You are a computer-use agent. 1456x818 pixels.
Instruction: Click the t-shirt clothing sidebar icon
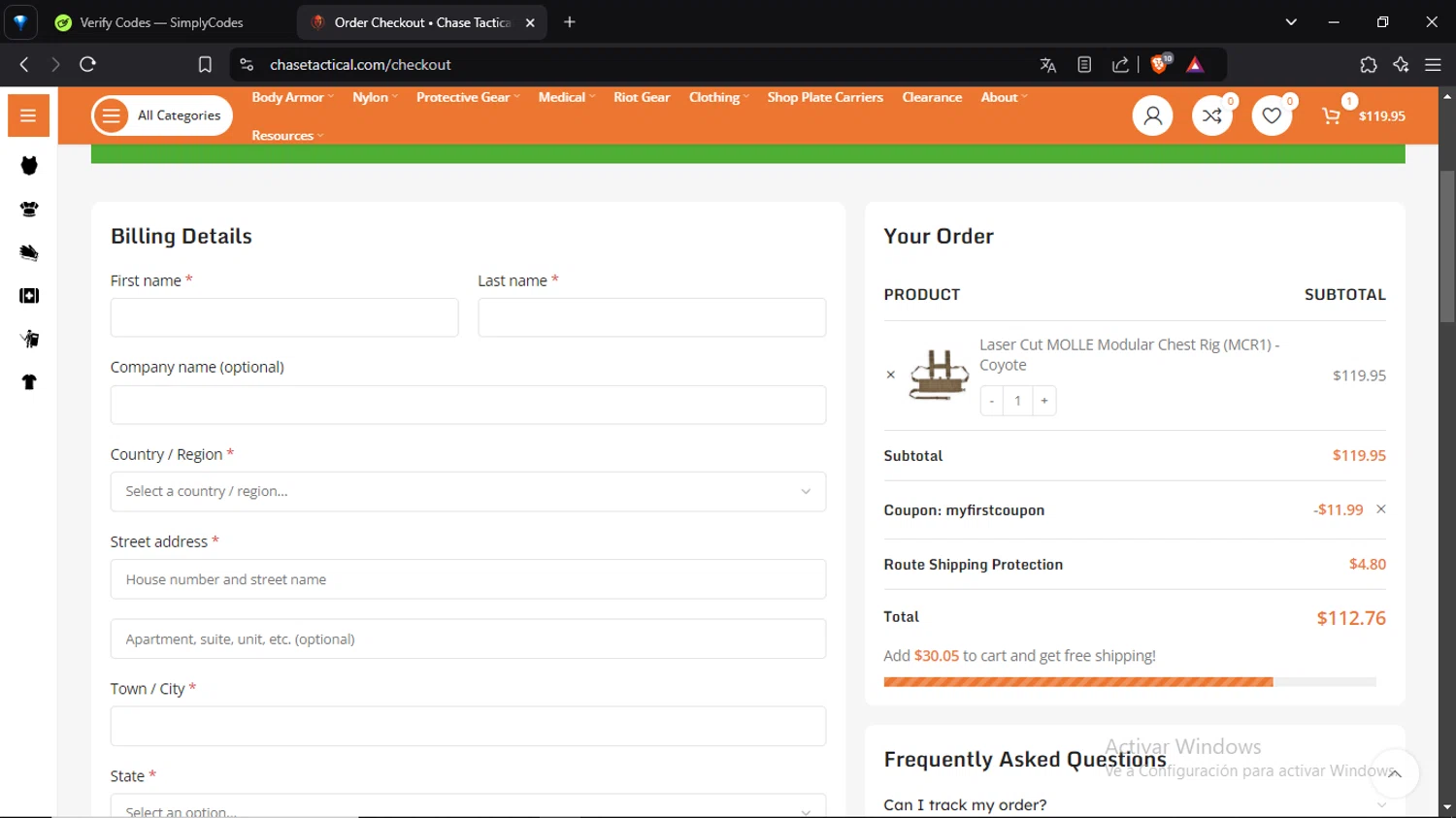coord(29,382)
